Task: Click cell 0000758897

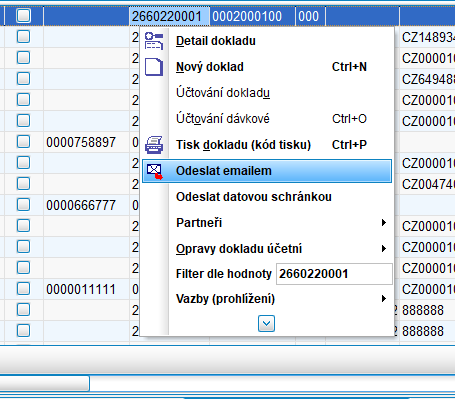Action: 86,142
